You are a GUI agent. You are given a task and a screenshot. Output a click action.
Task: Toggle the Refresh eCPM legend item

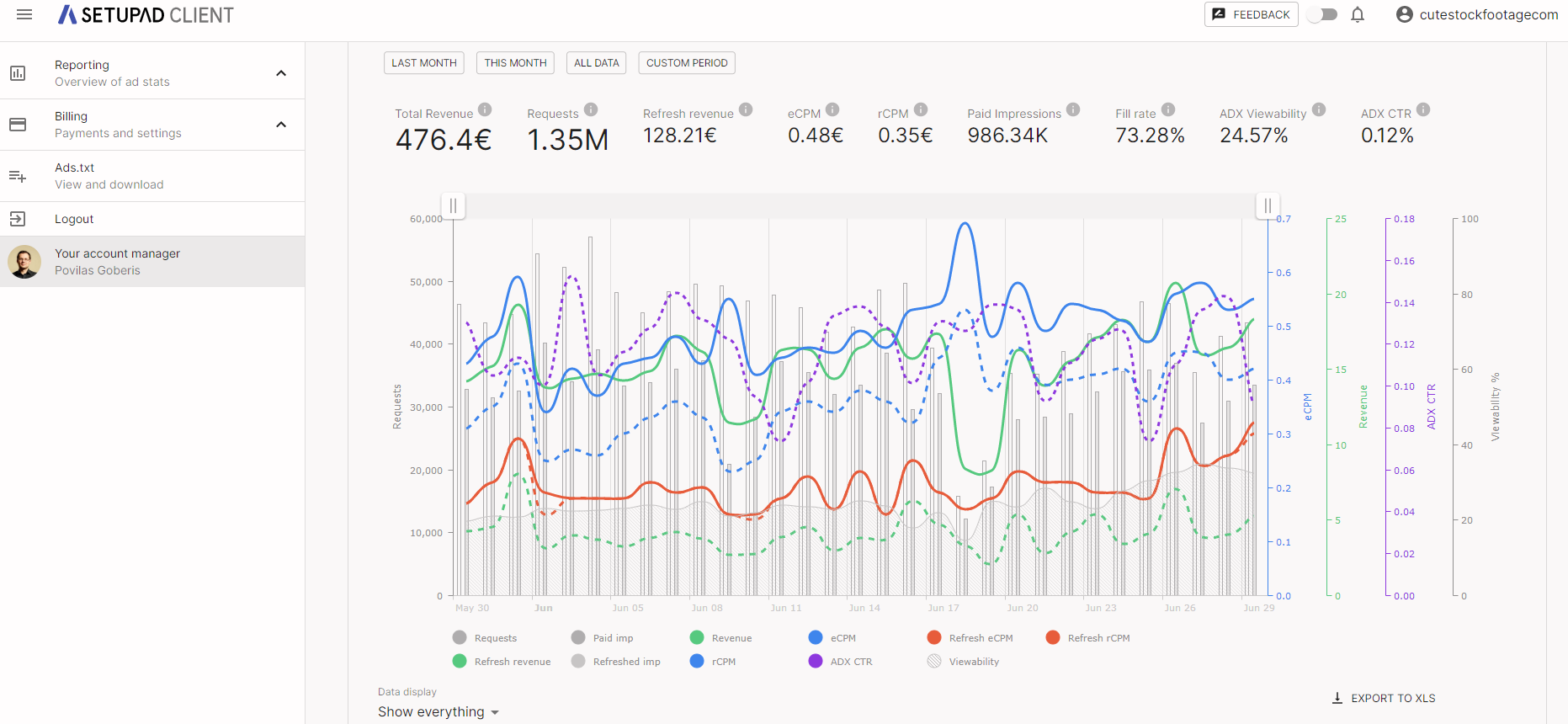point(970,638)
